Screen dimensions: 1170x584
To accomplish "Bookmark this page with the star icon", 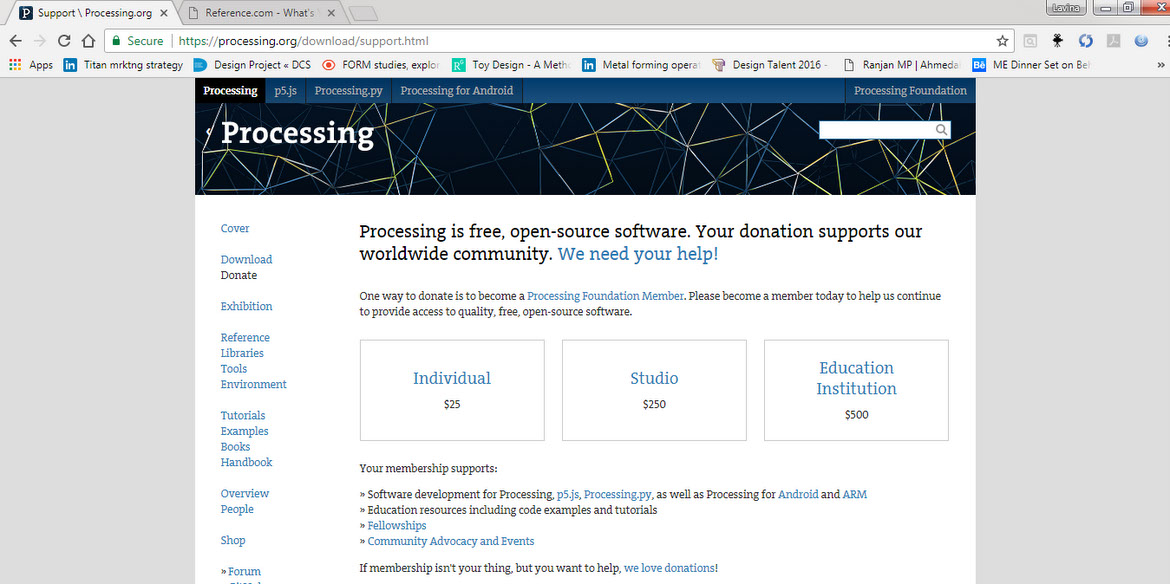I will 1002,41.
